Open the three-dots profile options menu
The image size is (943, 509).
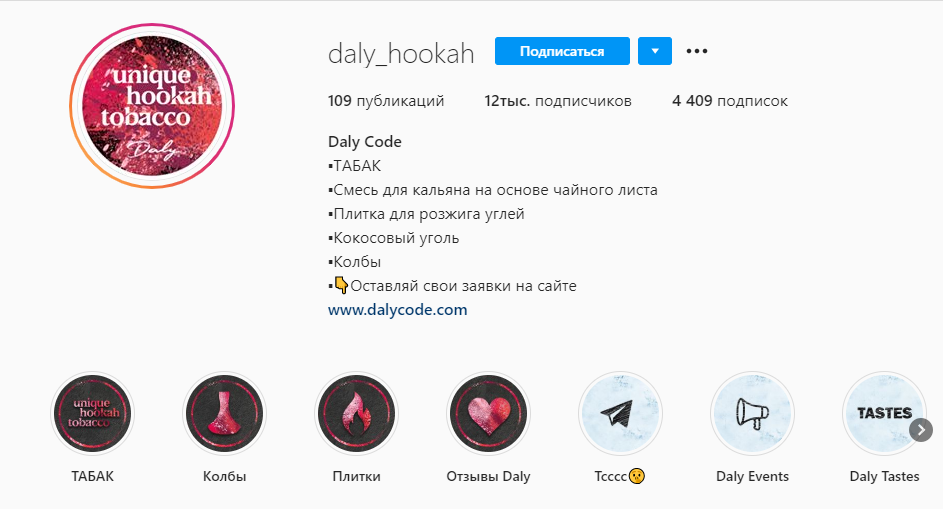coord(697,51)
